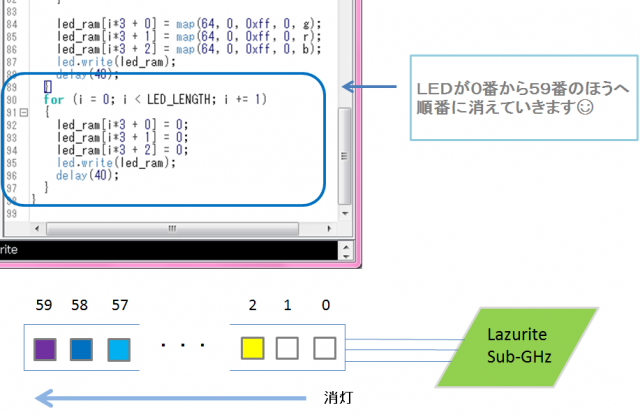Screen dimensions: 640x417
Task: Click the purple LED square number 59
Action: click(45, 349)
